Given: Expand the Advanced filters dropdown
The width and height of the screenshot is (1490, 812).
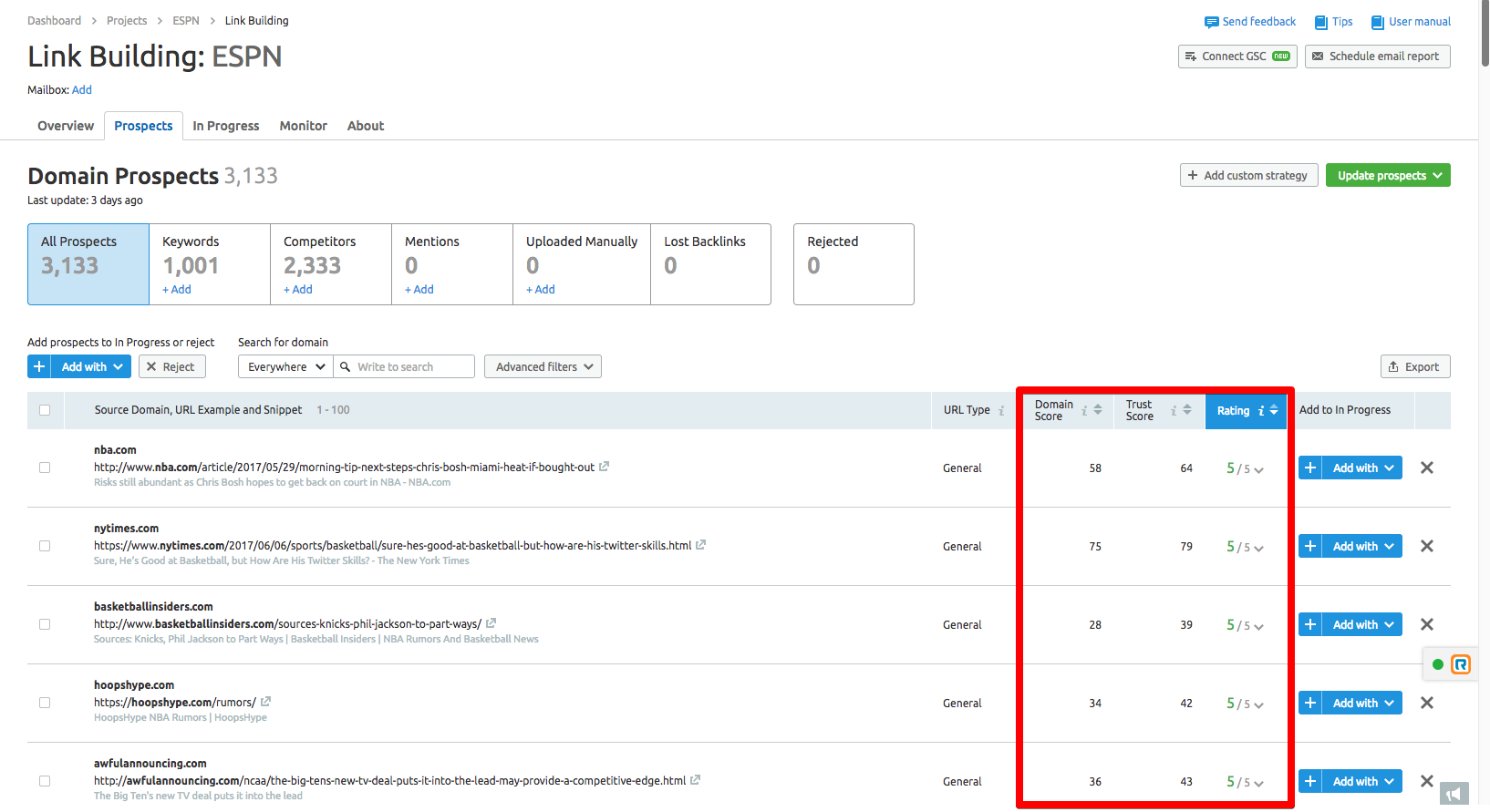Looking at the screenshot, I should click(x=543, y=366).
